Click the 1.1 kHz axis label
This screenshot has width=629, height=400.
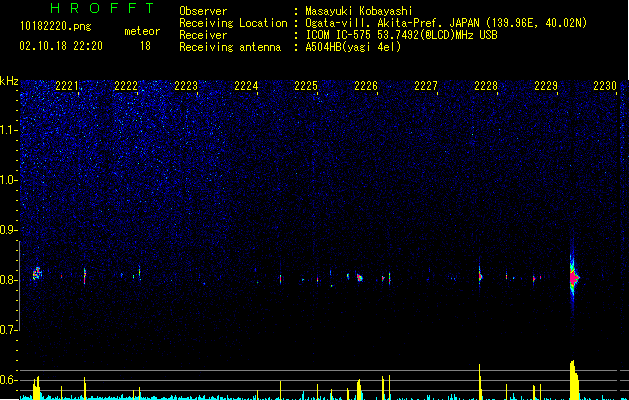(x=9, y=130)
